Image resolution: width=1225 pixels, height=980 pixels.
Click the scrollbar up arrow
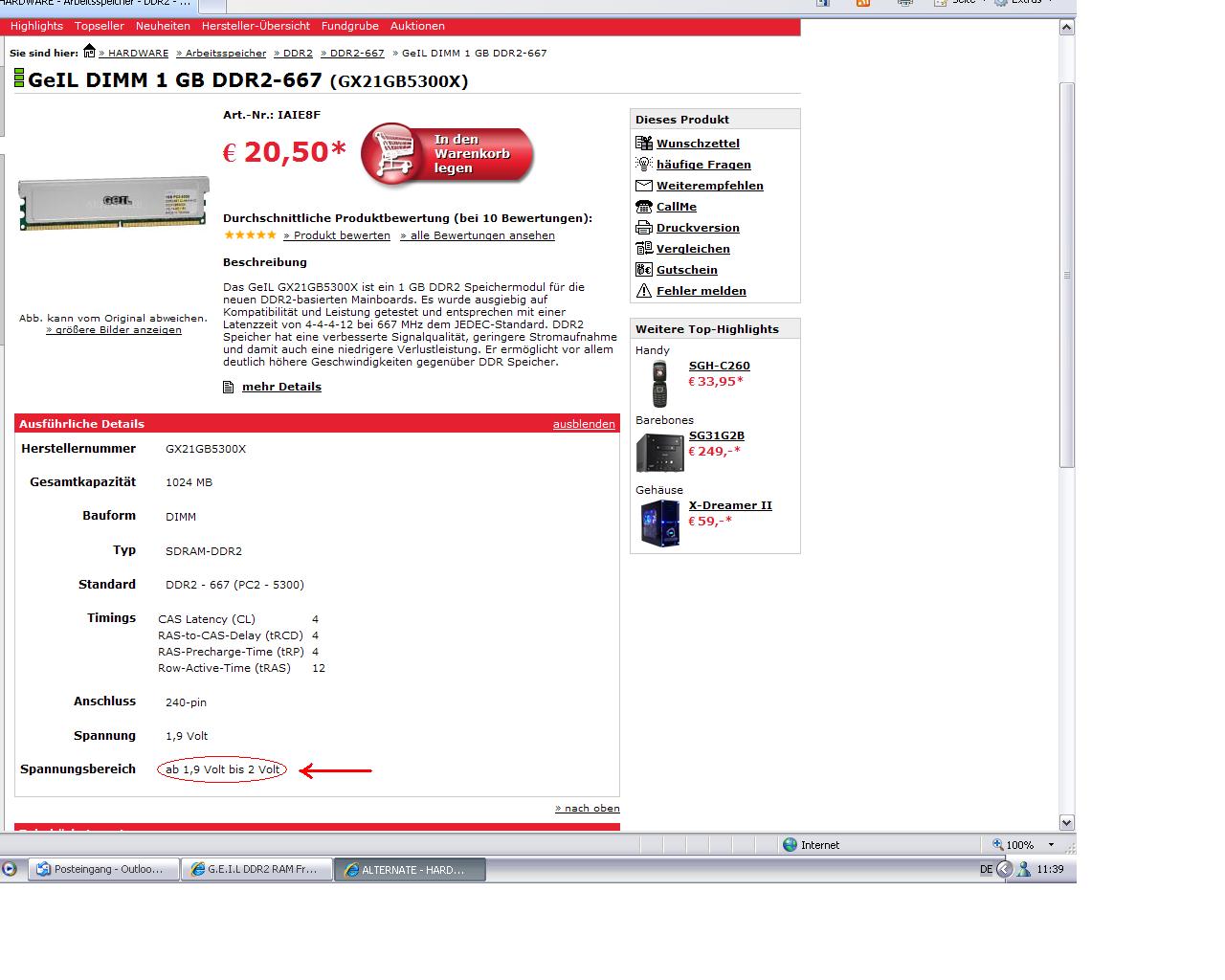pyautogui.click(x=1066, y=28)
